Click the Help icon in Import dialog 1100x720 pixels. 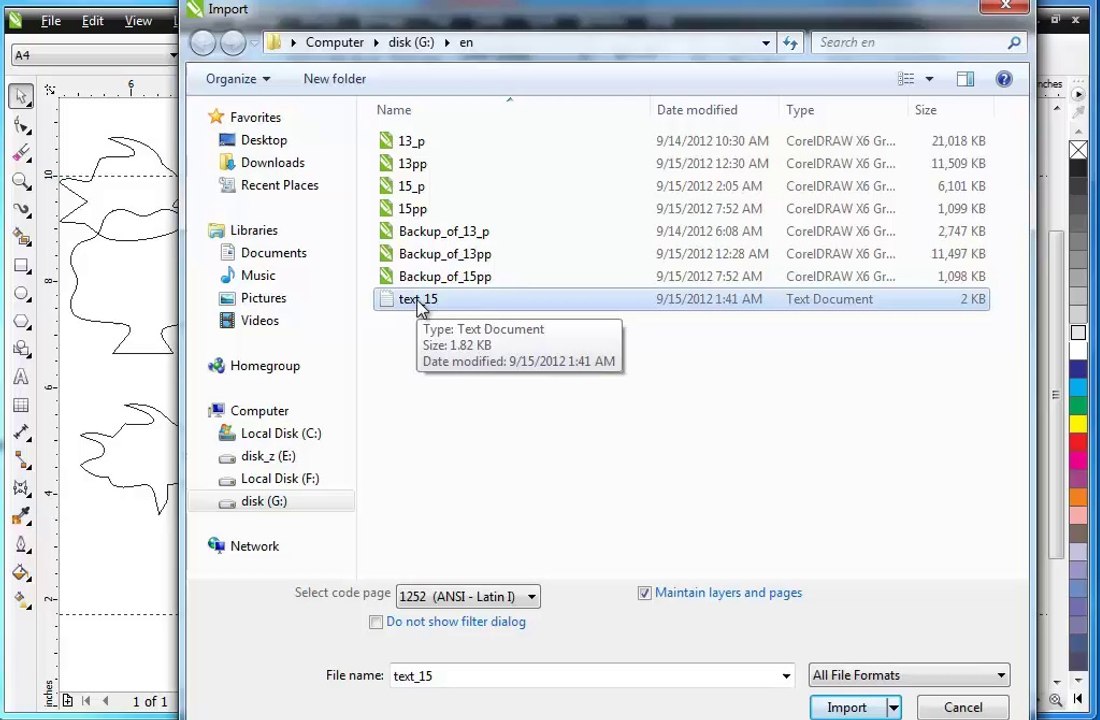click(1004, 79)
